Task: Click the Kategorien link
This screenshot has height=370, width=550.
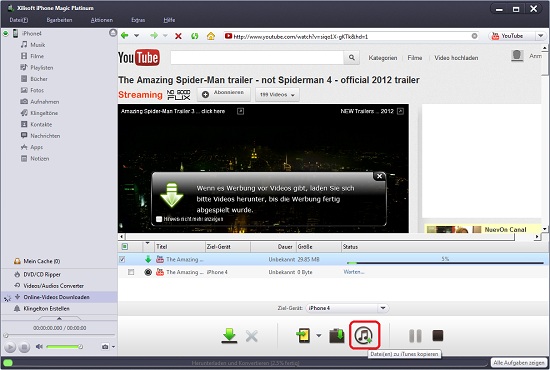Action: coord(383,58)
